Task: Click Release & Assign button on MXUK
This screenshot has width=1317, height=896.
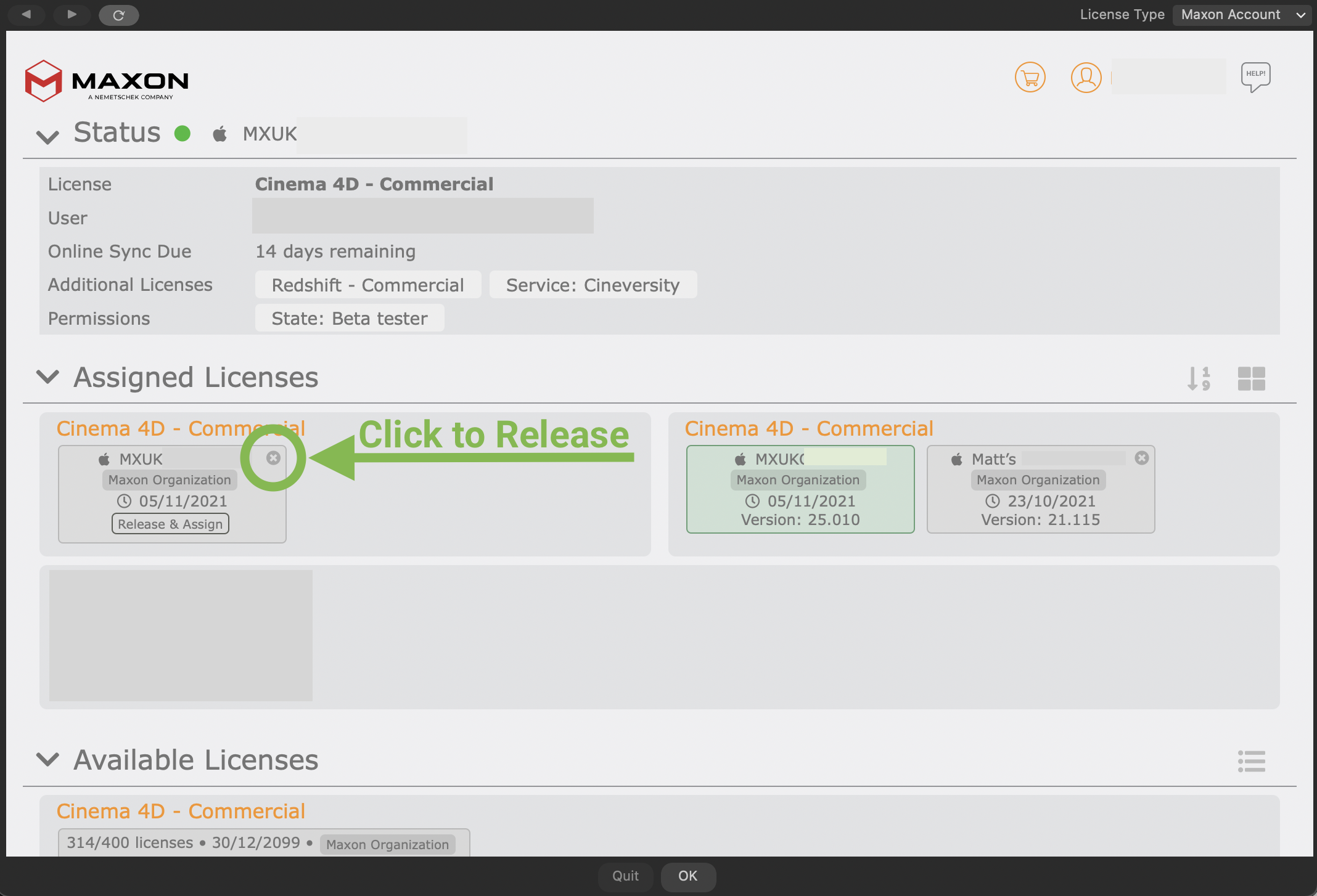Action: click(169, 523)
